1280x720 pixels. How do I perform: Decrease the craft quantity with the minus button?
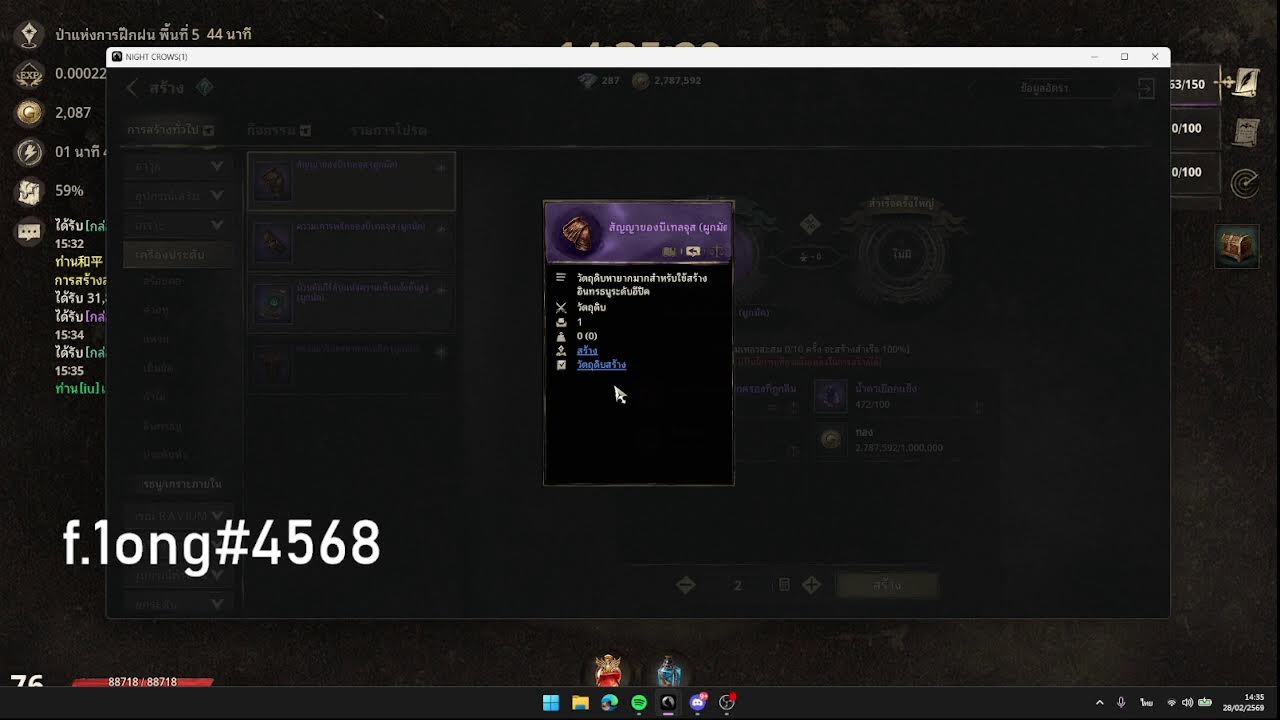point(685,585)
